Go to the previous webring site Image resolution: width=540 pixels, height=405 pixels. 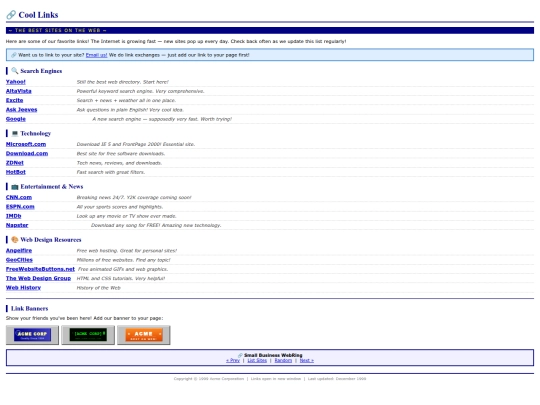tap(233, 361)
